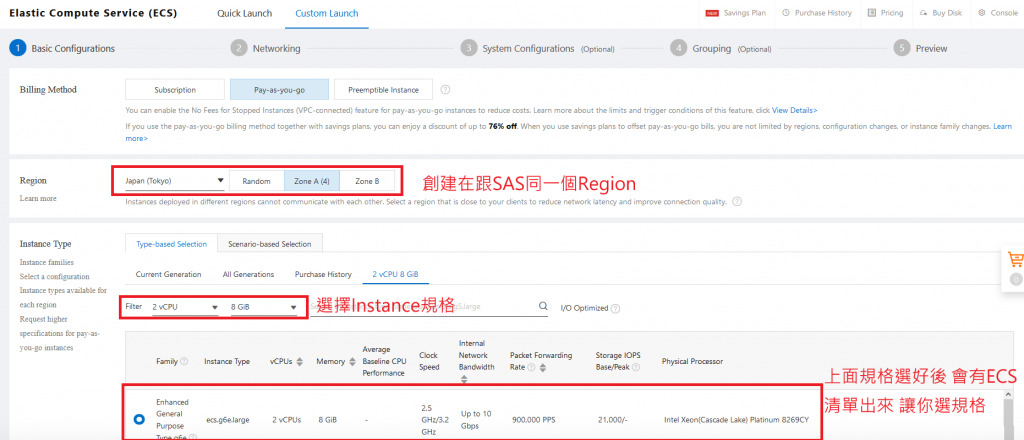Screen dimensions: 1024x440
Task: Open View Details link
Action: tap(794, 110)
